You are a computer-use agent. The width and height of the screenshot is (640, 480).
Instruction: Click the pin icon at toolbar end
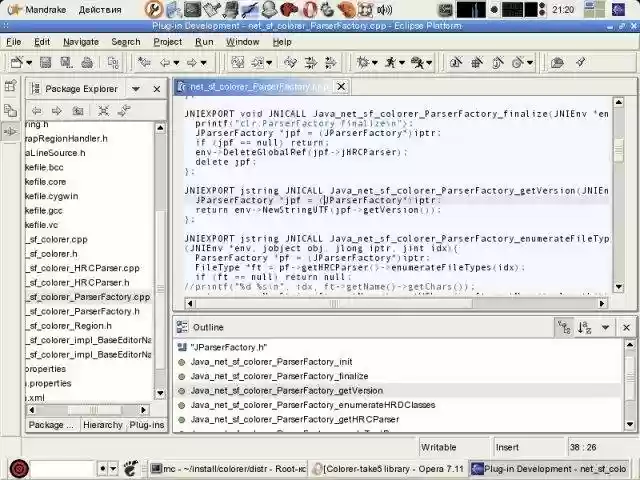click(581, 62)
